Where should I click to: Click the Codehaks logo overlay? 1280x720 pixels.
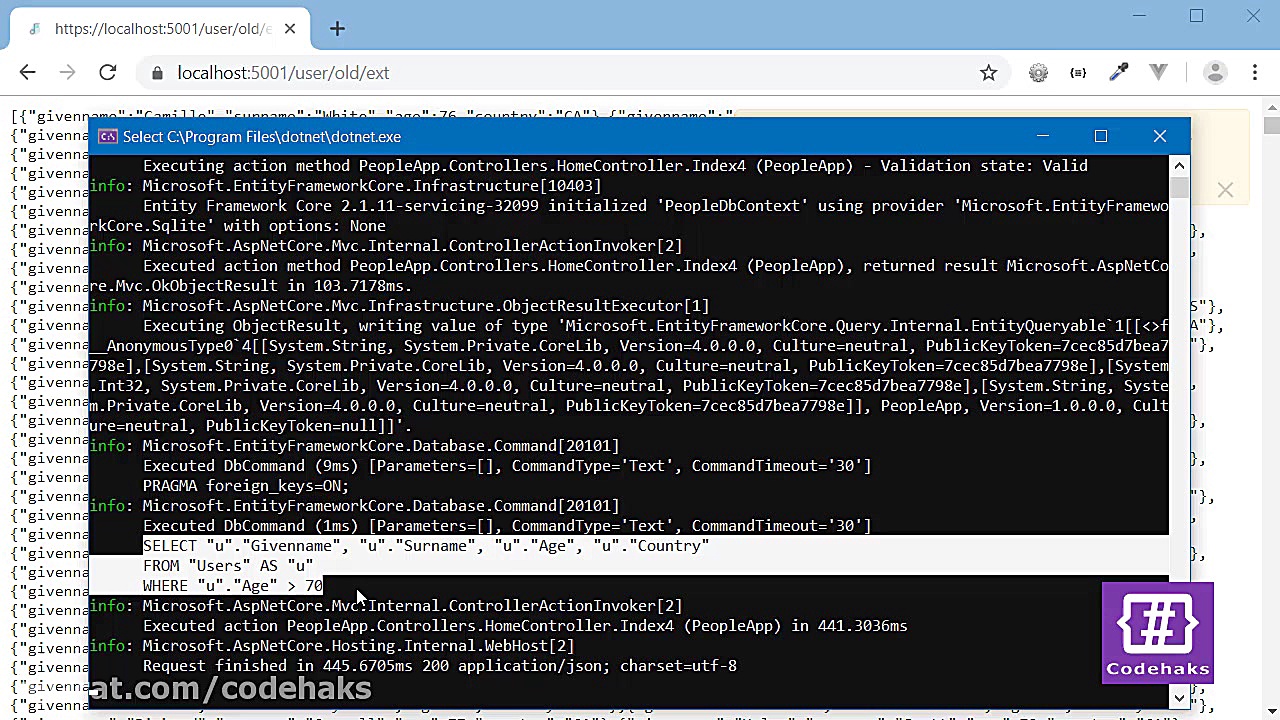[1157, 633]
